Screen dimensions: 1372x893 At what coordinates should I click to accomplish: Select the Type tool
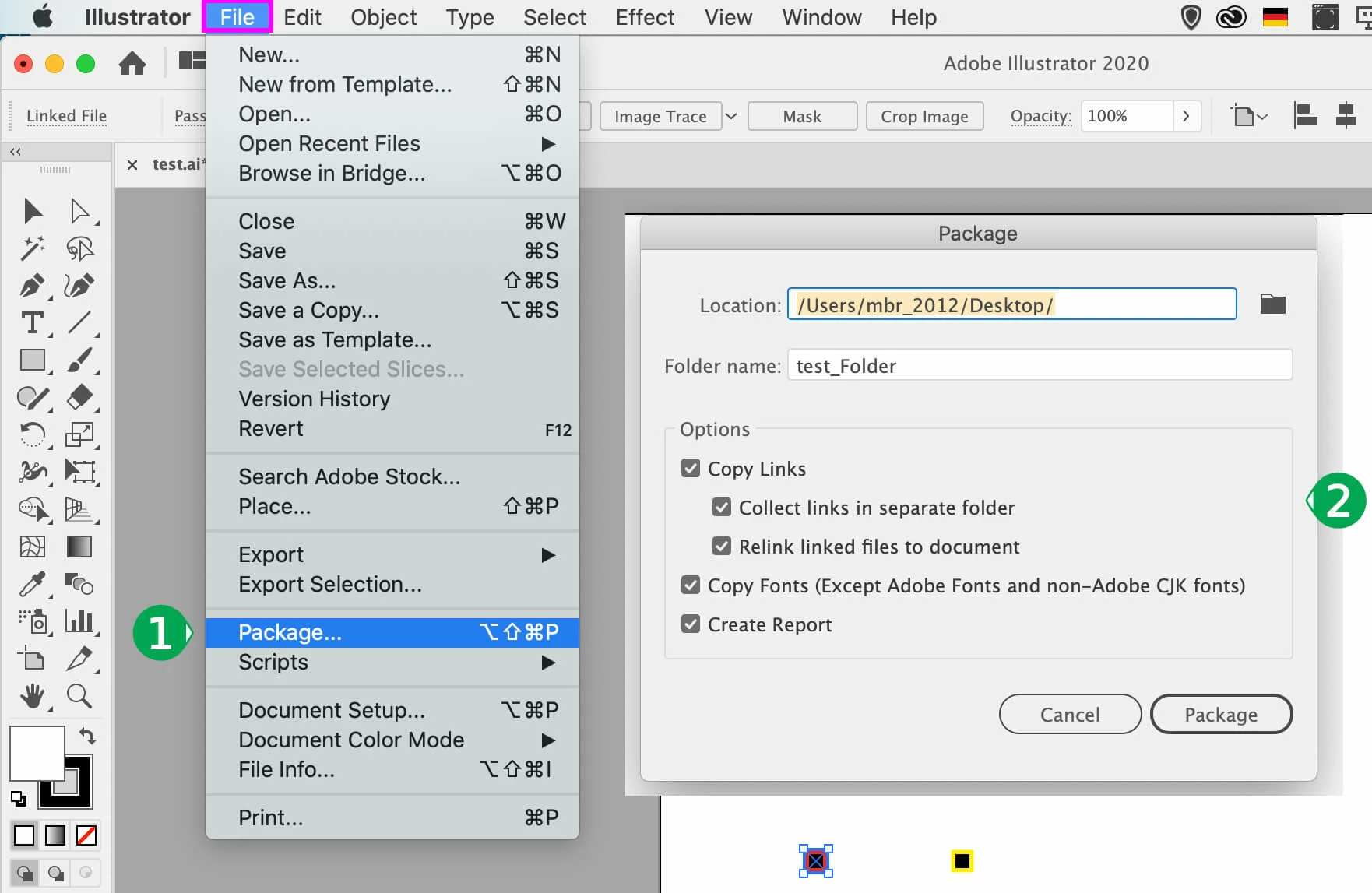33,322
